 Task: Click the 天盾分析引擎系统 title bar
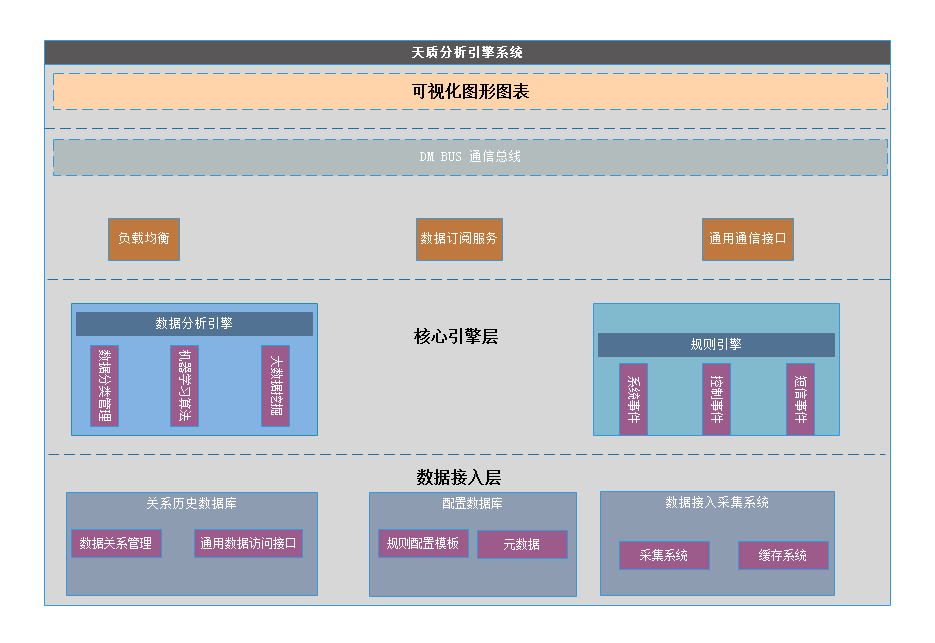[467, 53]
